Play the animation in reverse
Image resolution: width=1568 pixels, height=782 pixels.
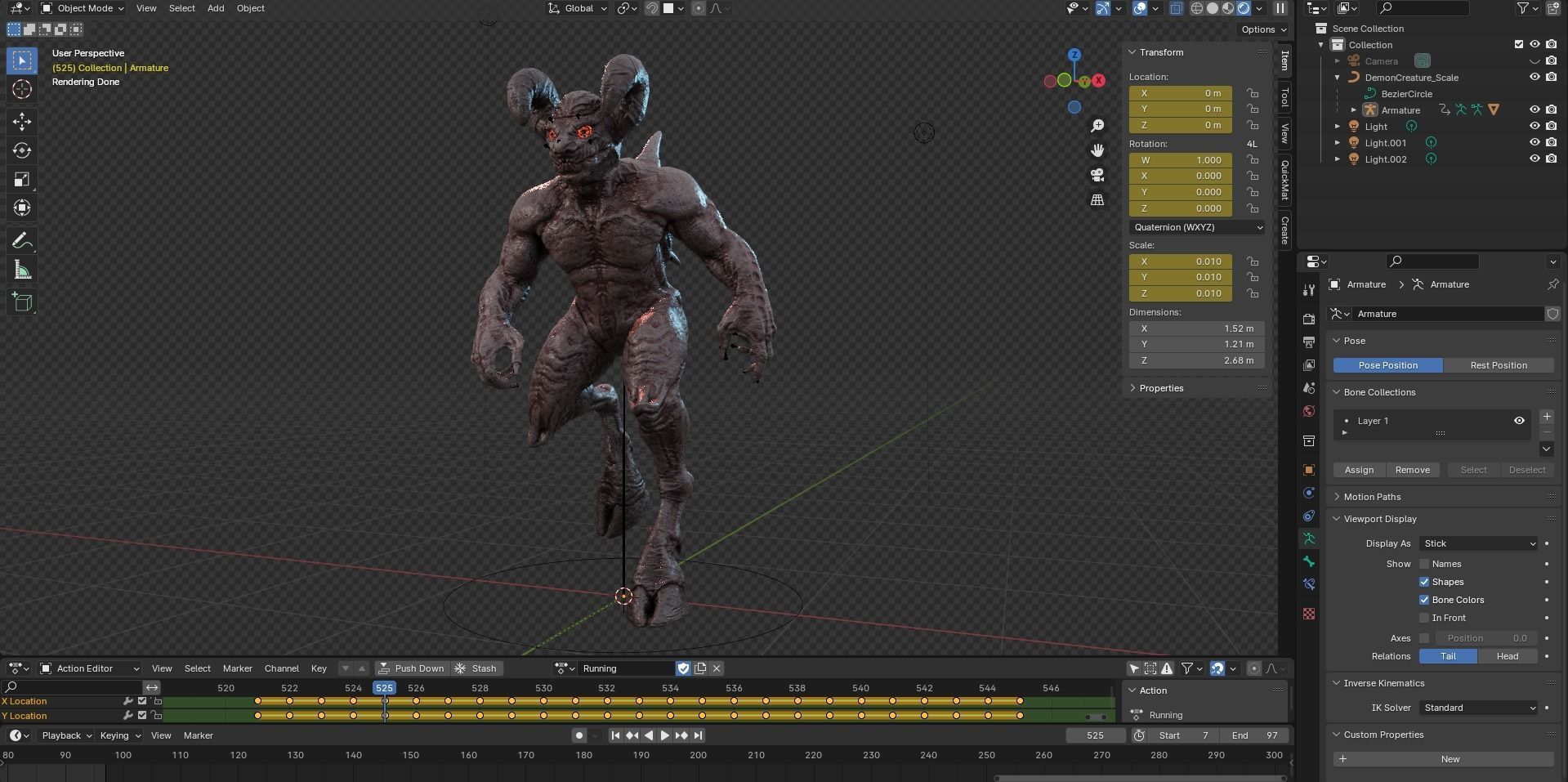pyautogui.click(x=649, y=735)
